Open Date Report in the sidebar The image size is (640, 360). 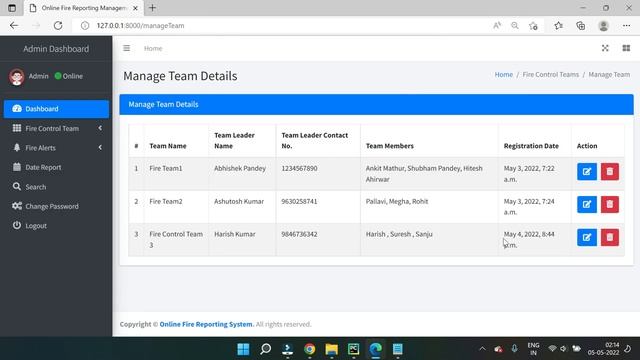coord(56,167)
